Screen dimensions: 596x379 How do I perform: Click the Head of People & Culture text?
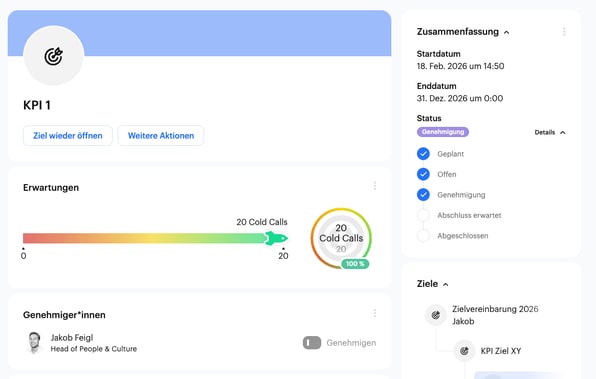tap(94, 349)
